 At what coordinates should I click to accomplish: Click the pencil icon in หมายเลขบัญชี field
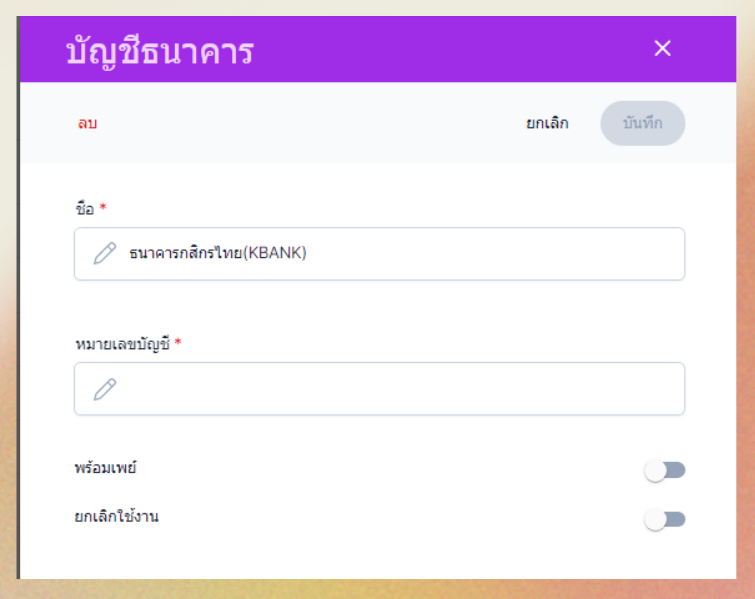click(104, 389)
